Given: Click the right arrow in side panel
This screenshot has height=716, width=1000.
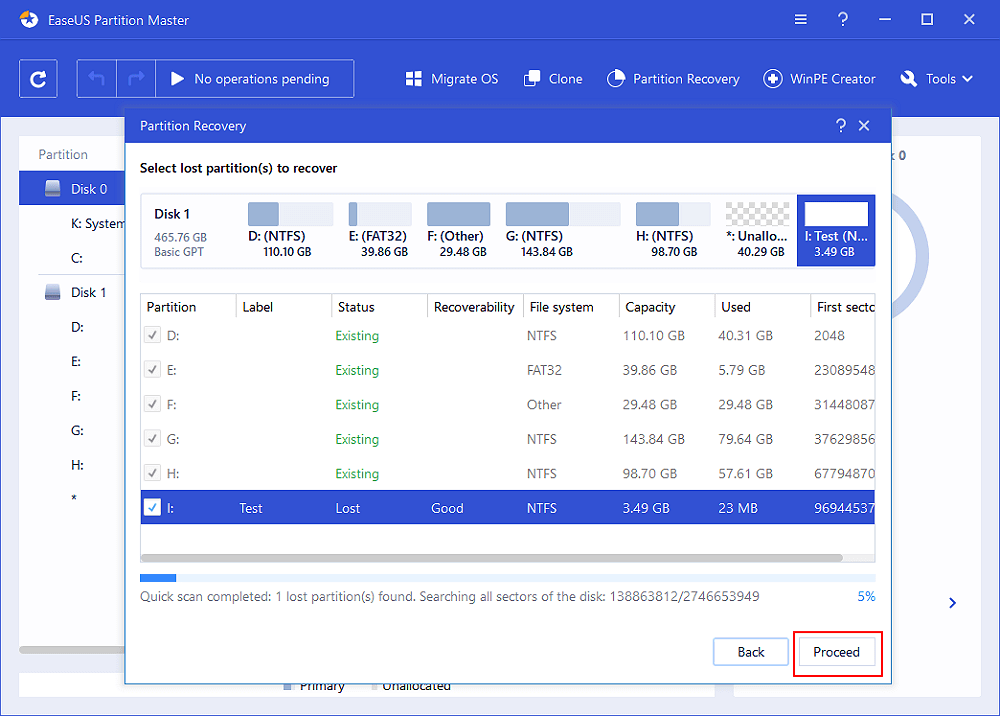Looking at the screenshot, I should 952,603.
